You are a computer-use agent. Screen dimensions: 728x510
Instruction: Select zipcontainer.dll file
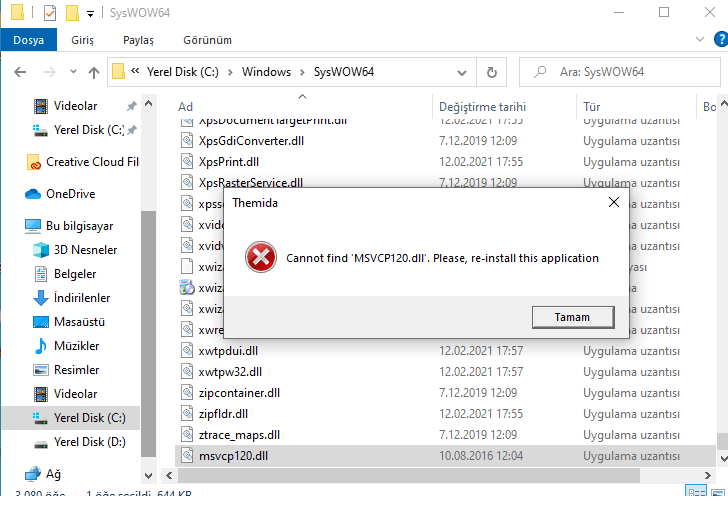(x=239, y=393)
